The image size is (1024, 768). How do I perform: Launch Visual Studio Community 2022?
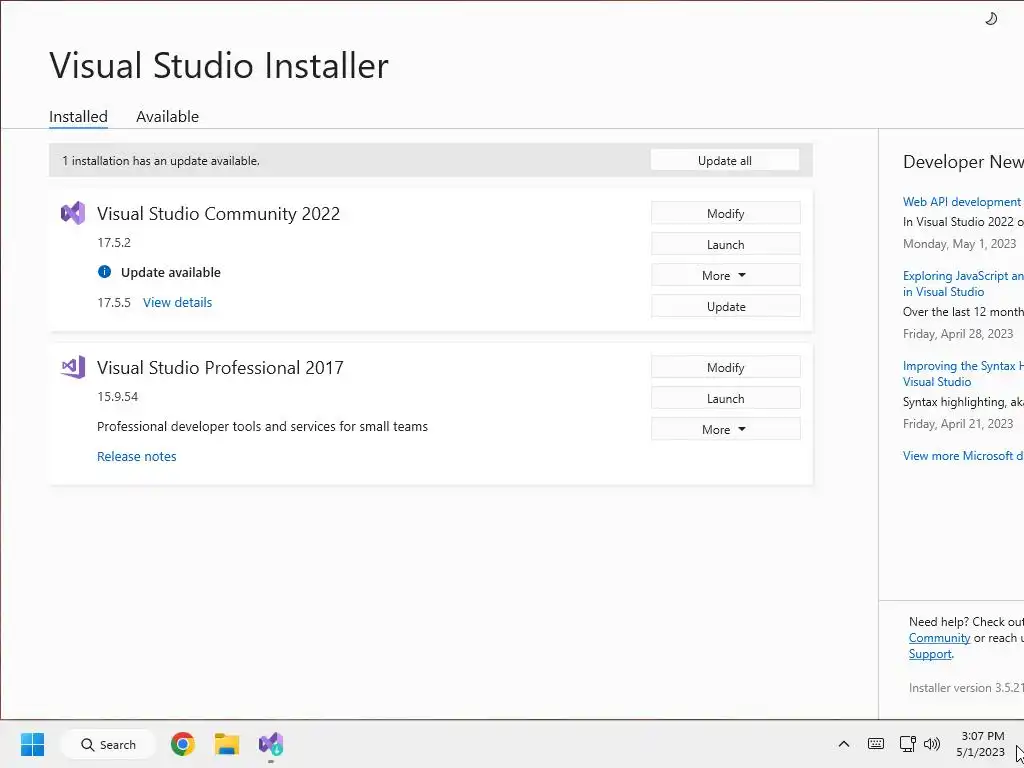tap(726, 244)
